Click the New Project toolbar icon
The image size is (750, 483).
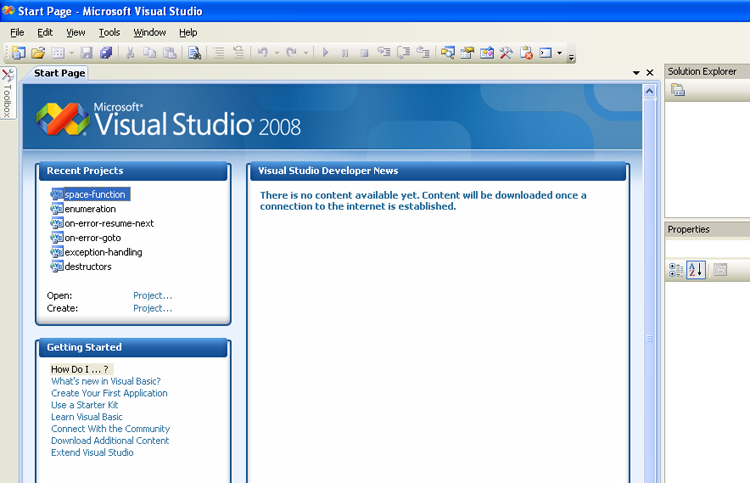point(19,53)
